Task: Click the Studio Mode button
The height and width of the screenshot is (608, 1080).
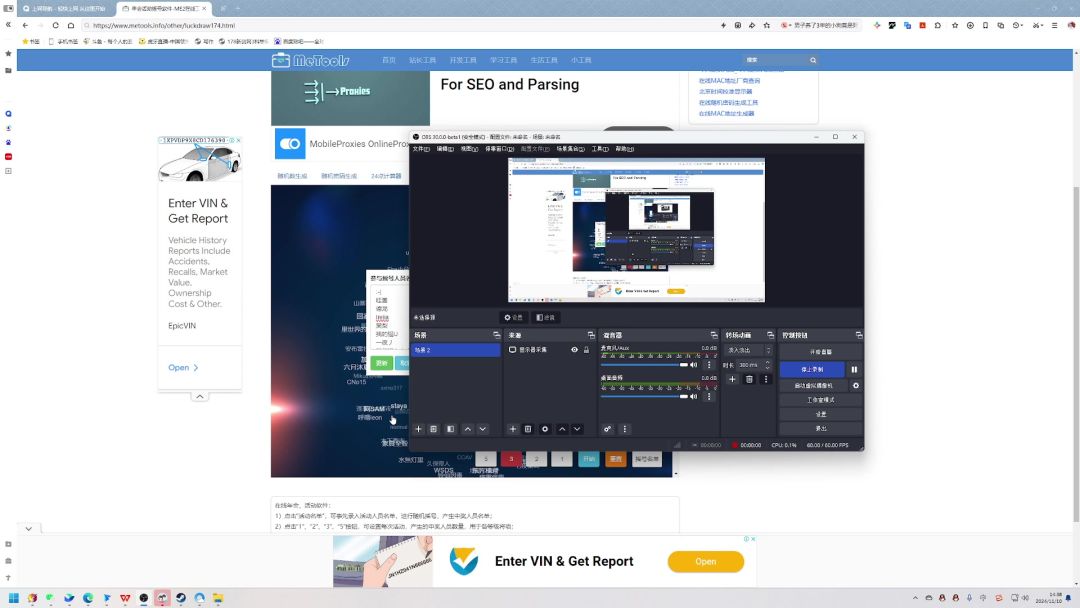Action: pos(820,399)
